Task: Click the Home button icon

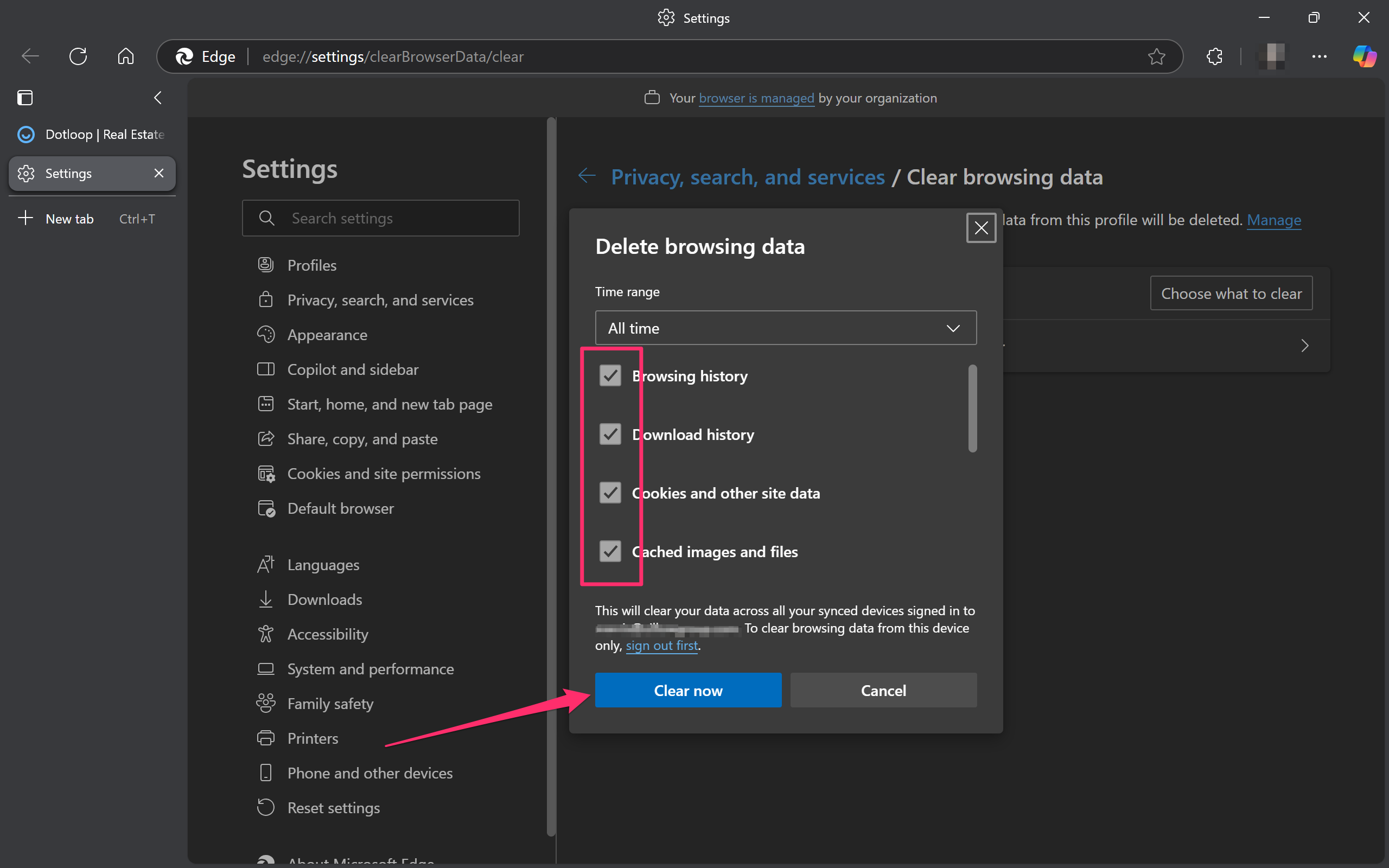Action: point(126,56)
